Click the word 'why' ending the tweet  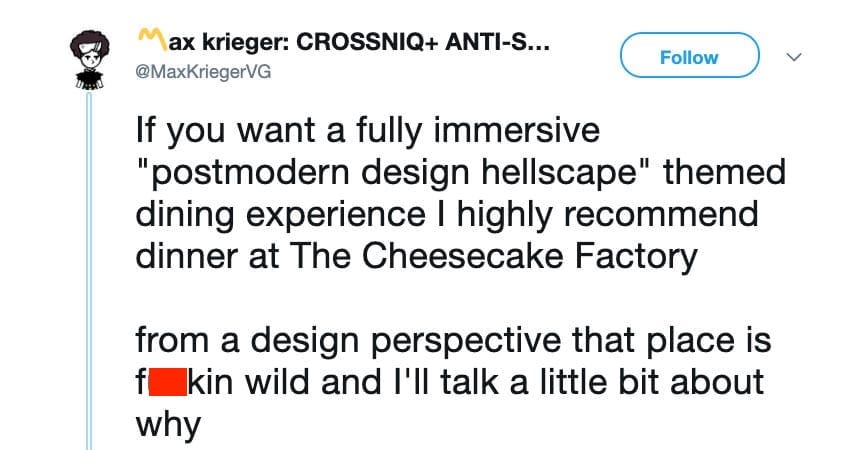click(168, 425)
